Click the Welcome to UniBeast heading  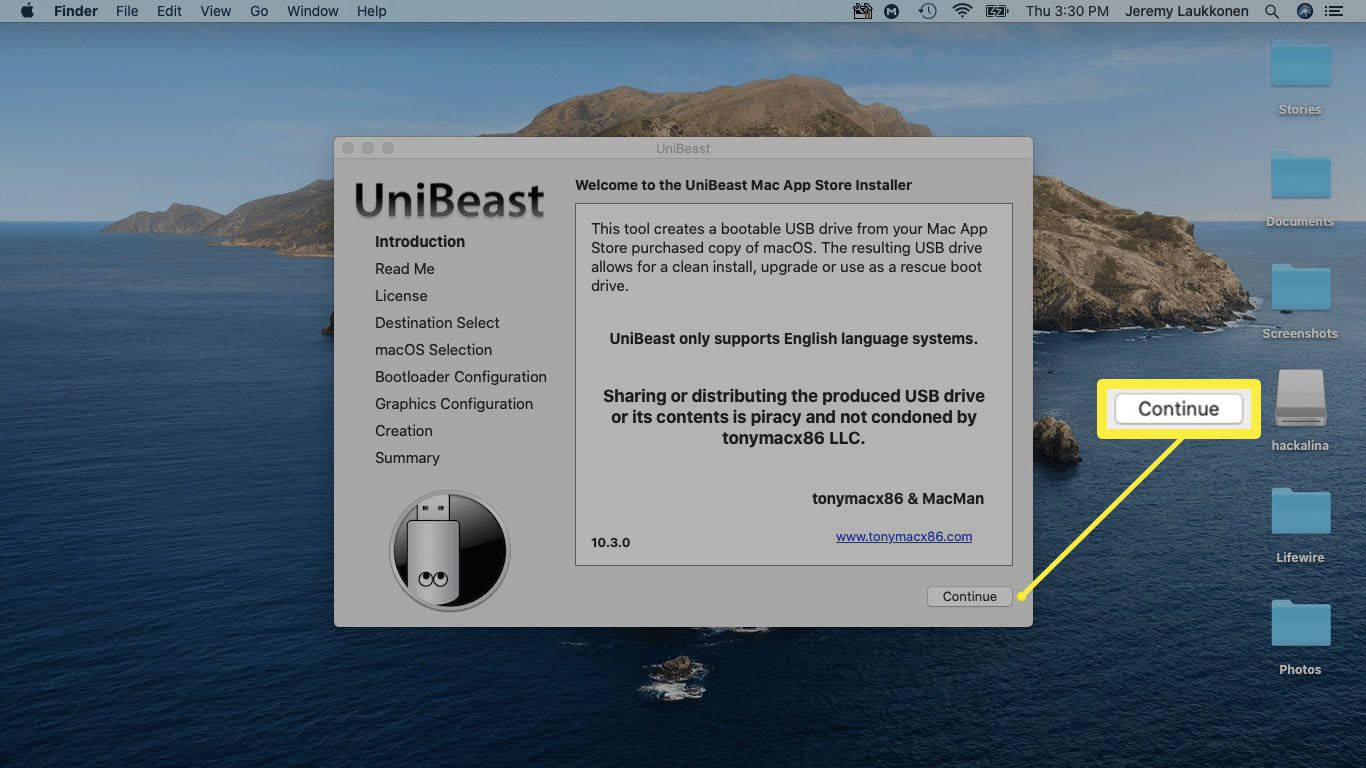[x=743, y=185]
